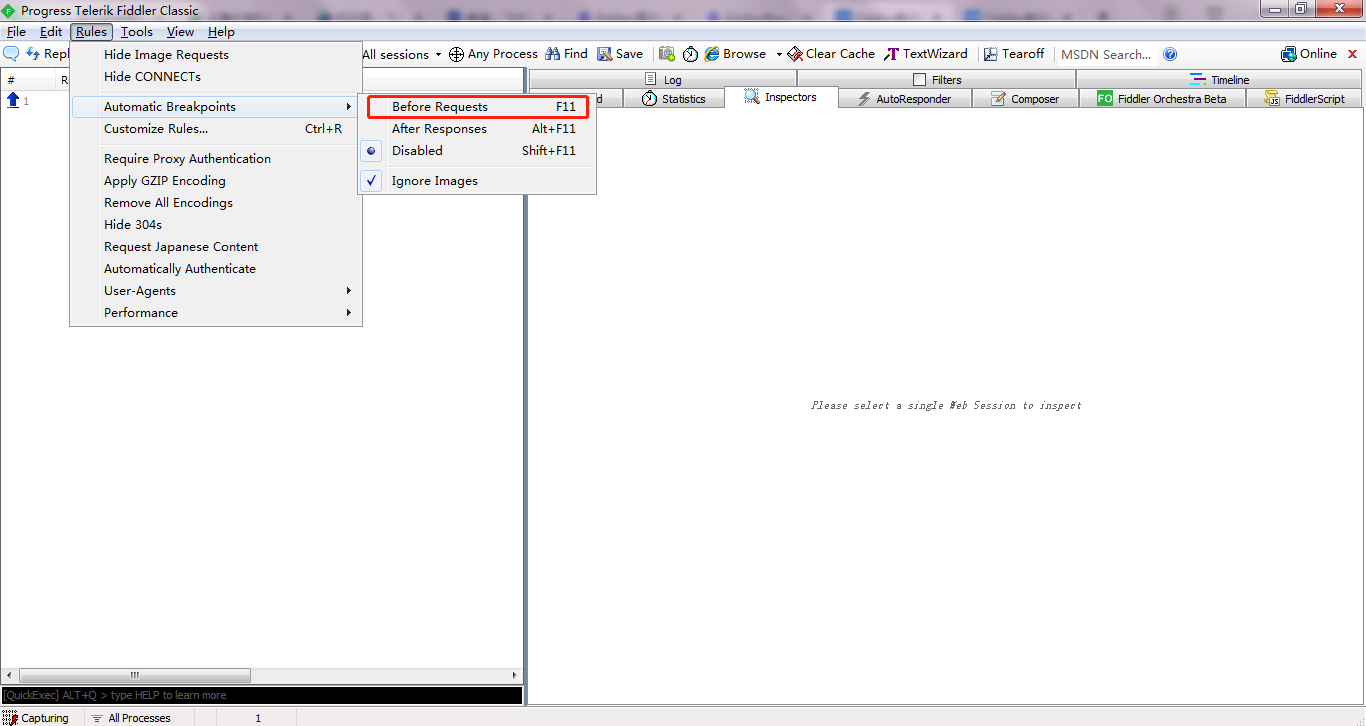1366x726 pixels.
Task: Click the Find binoculars icon
Action: pyautogui.click(x=552, y=54)
